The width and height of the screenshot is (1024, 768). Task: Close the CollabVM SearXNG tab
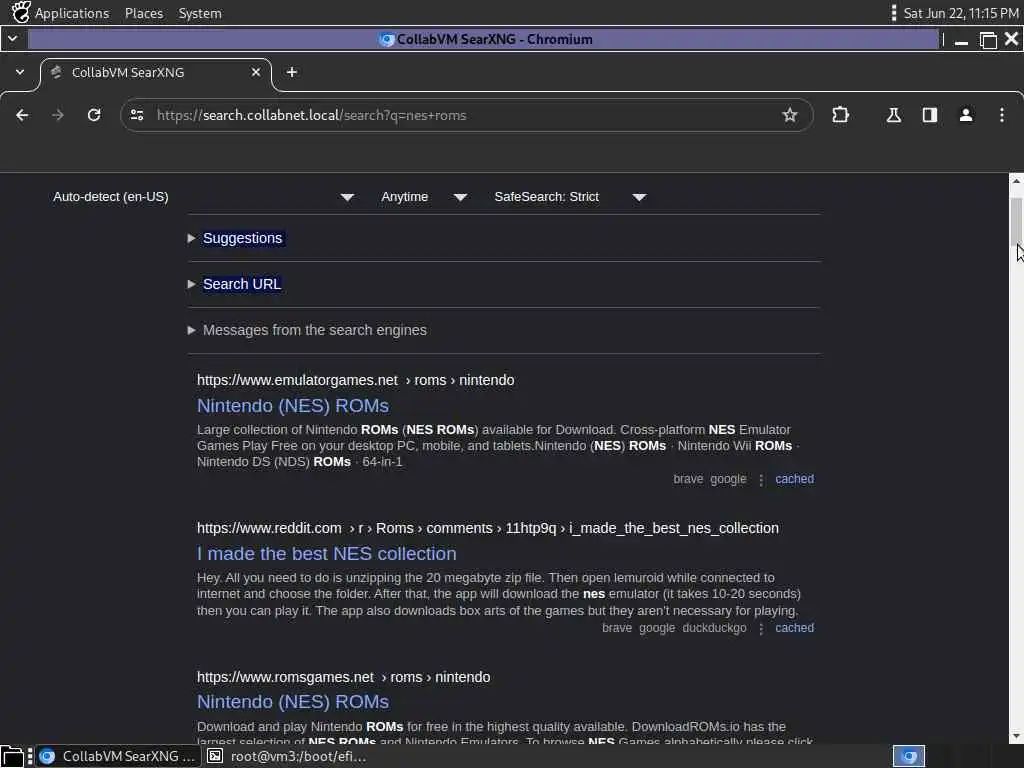click(256, 72)
